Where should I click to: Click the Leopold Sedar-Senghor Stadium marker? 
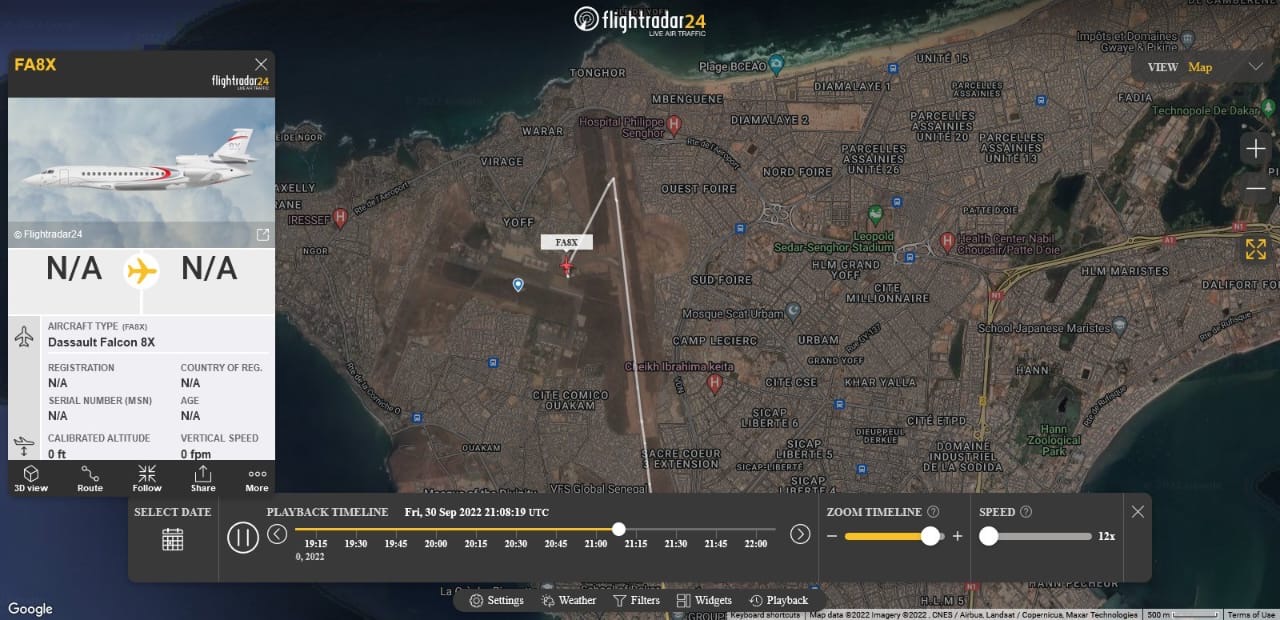click(x=876, y=214)
